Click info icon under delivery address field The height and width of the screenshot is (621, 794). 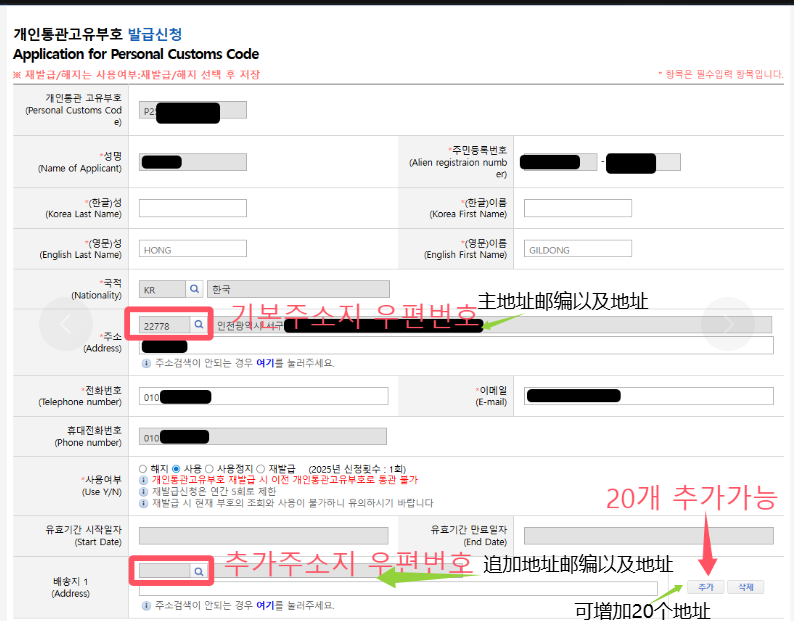146,606
